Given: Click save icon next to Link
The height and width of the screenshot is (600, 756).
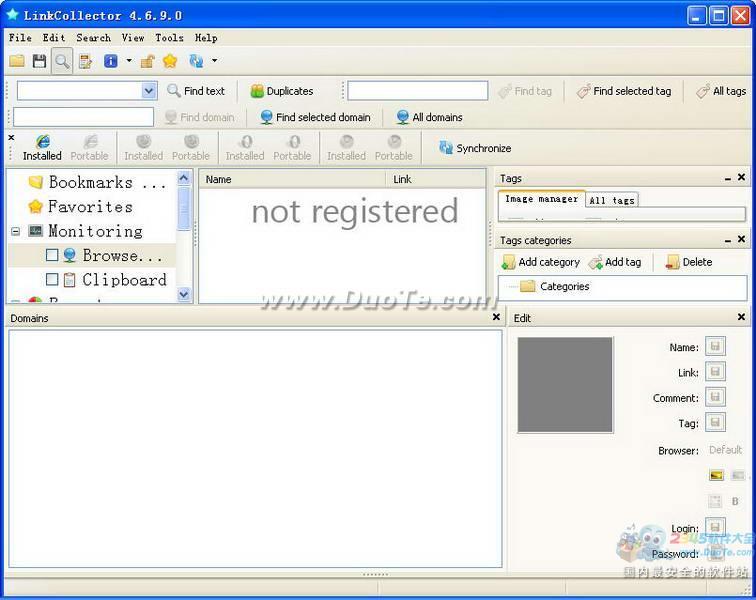Looking at the screenshot, I should point(716,371).
